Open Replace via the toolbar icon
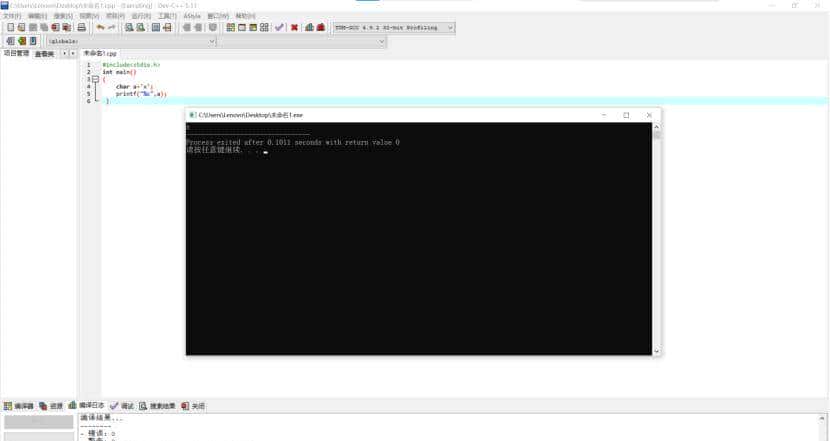The height and width of the screenshot is (441, 830). pyautogui.click(x=140, y=28)
